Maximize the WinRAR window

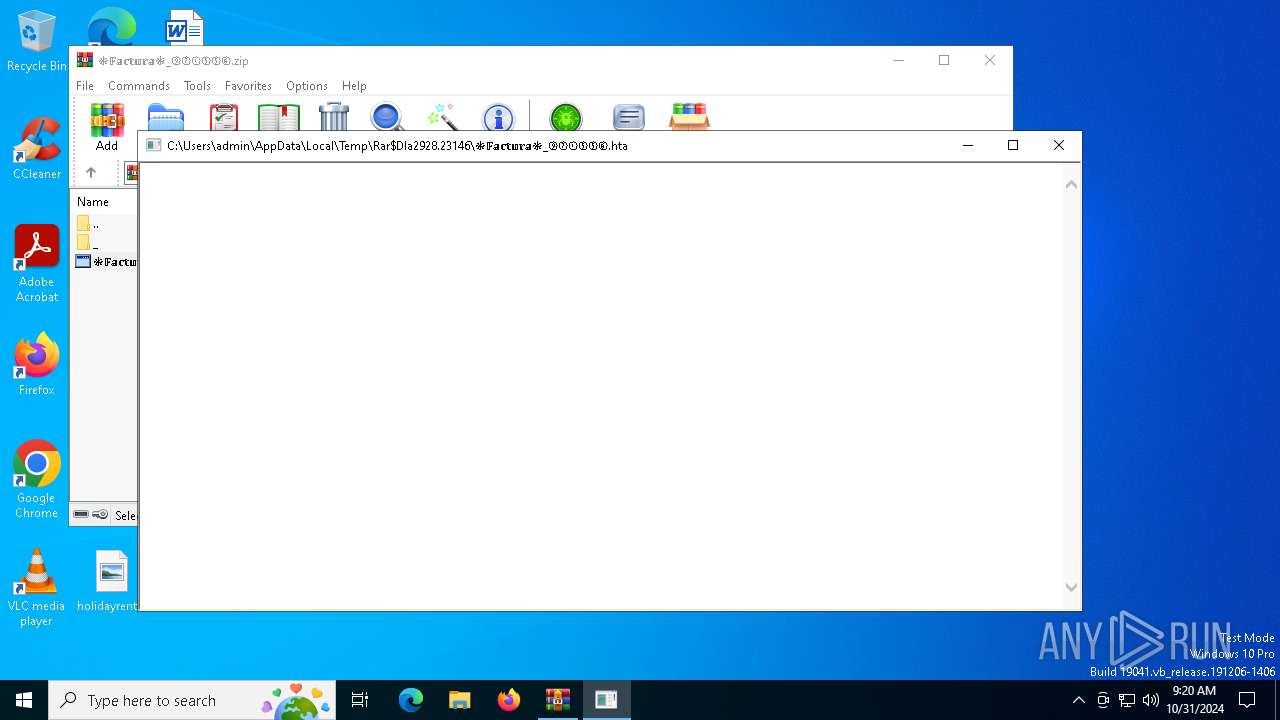pos(944,60)
